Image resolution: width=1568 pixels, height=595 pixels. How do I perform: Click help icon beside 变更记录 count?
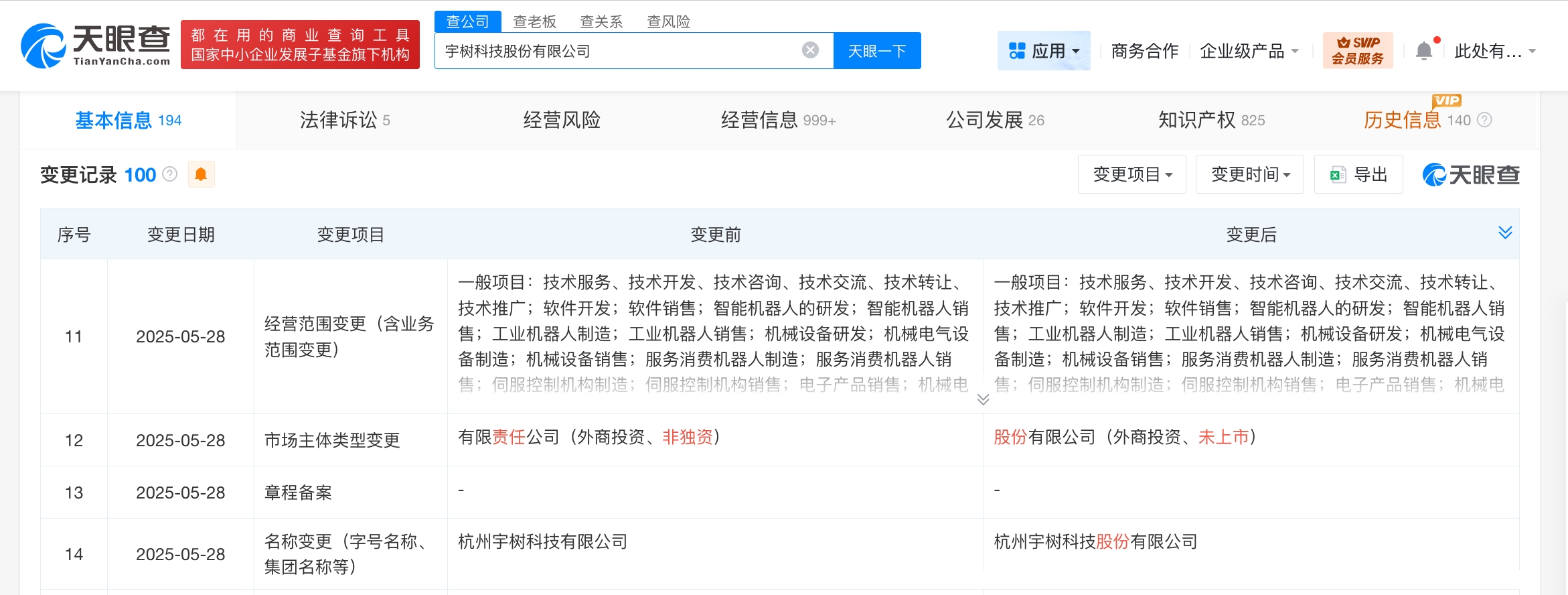tap(170, 174)
